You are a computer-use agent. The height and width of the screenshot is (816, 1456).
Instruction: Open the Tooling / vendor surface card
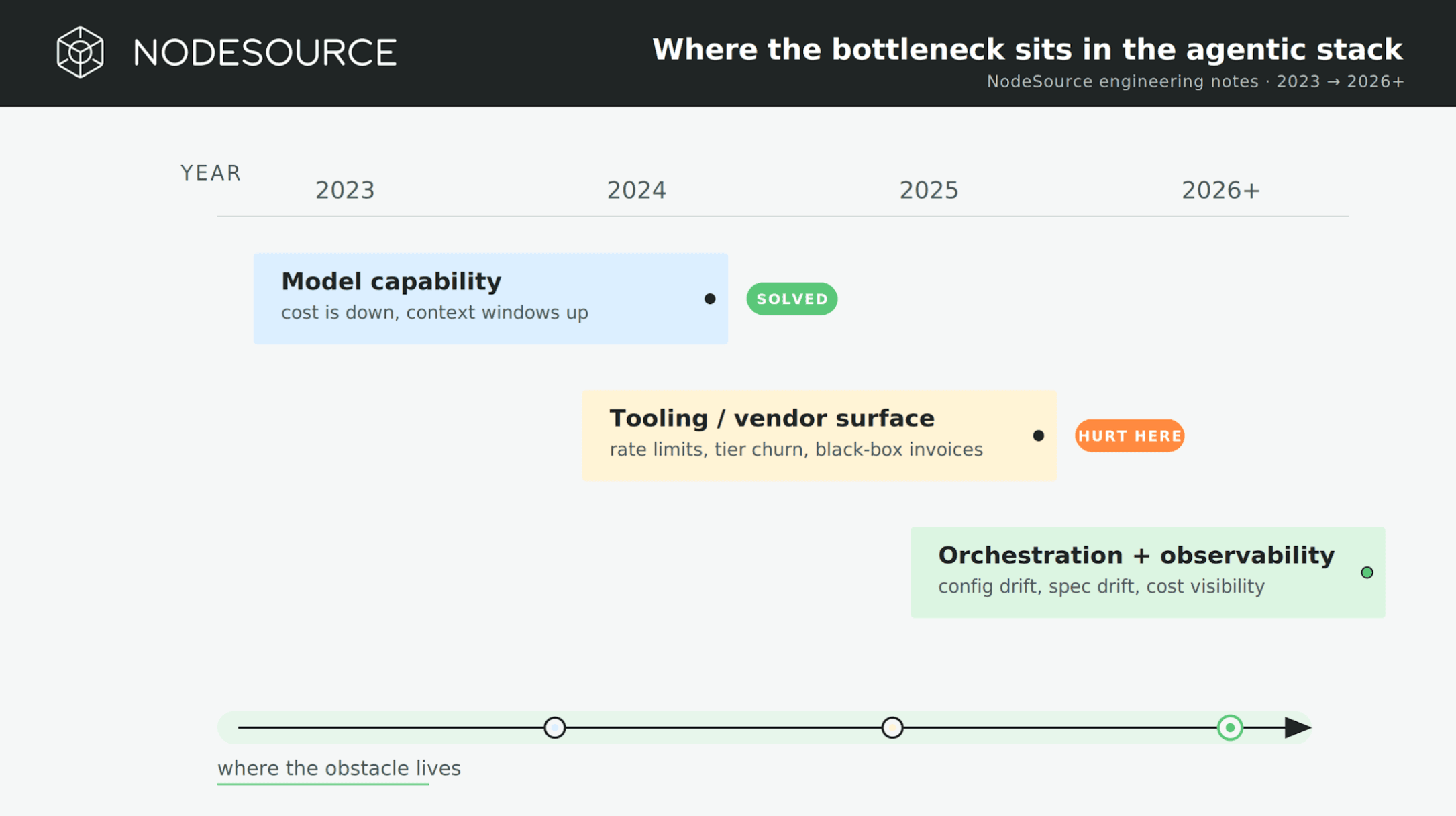[819, 436]
